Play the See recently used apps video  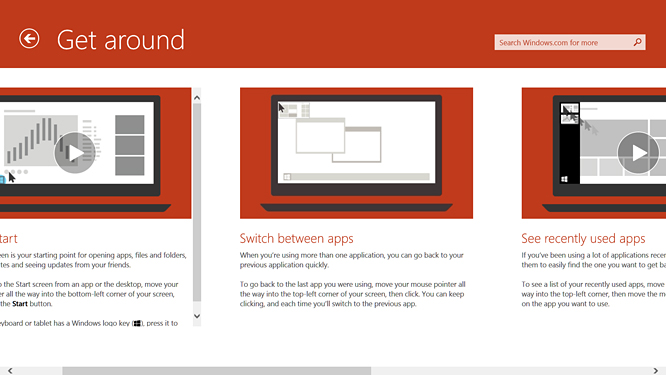click(638, 153)
